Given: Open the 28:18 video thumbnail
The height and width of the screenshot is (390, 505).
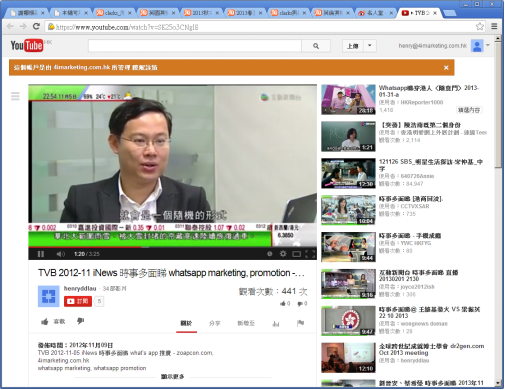Looking at the screenshot, I should click(x=348, y=99).
